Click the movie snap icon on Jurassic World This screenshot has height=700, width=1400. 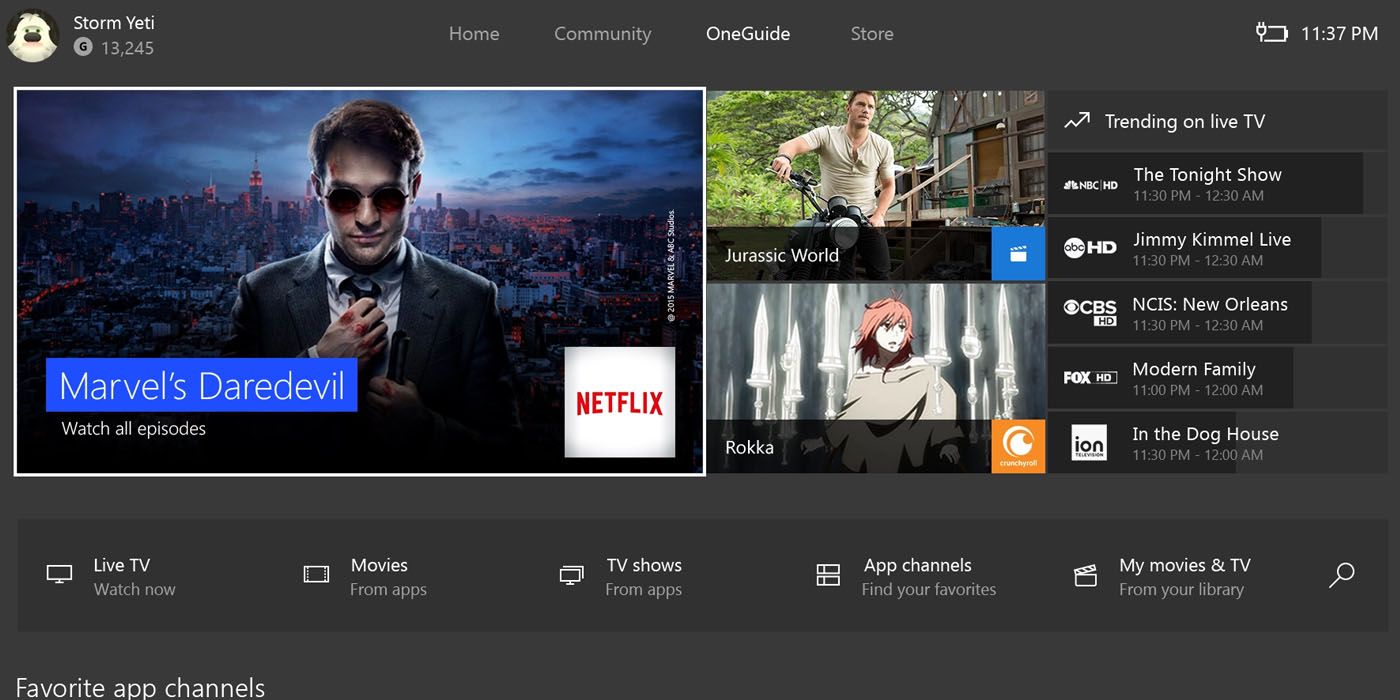coord(1021,253)
